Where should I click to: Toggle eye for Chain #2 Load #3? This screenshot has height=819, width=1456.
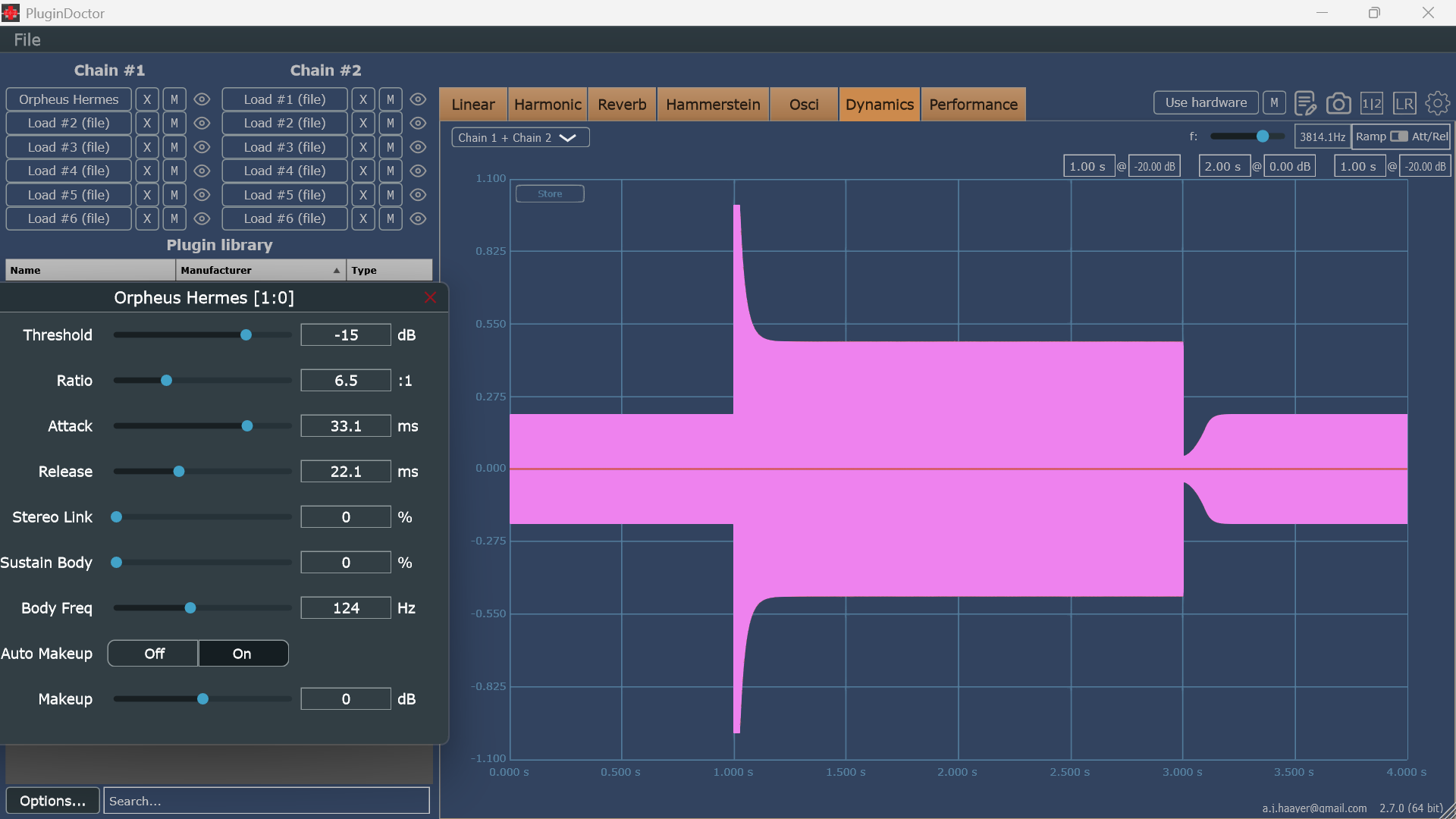[418, 147]
